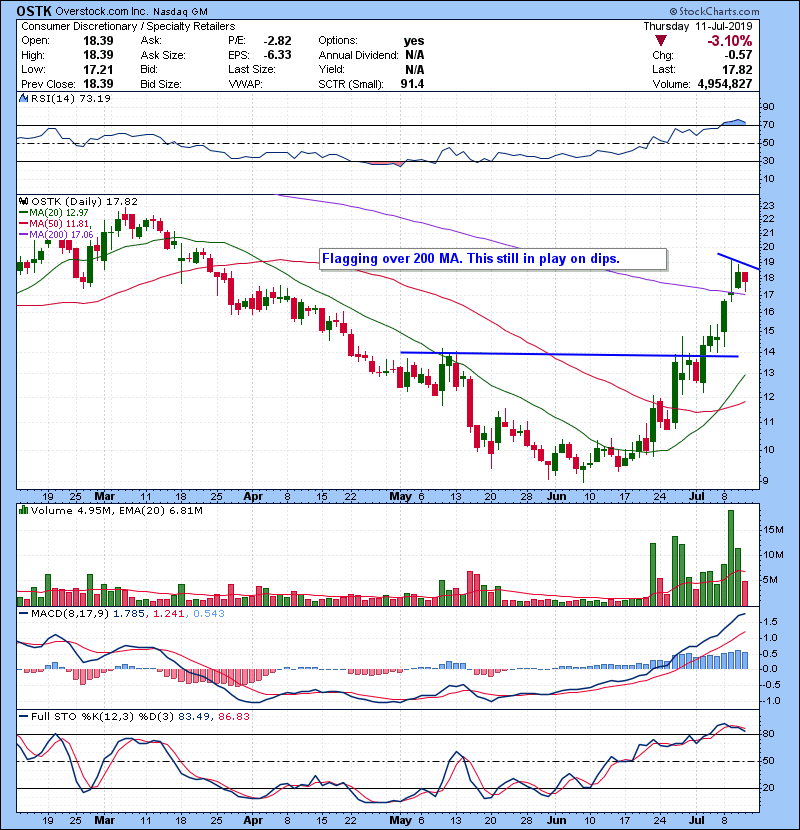Click the red down-triangle change icon

[x=660, y=40]
